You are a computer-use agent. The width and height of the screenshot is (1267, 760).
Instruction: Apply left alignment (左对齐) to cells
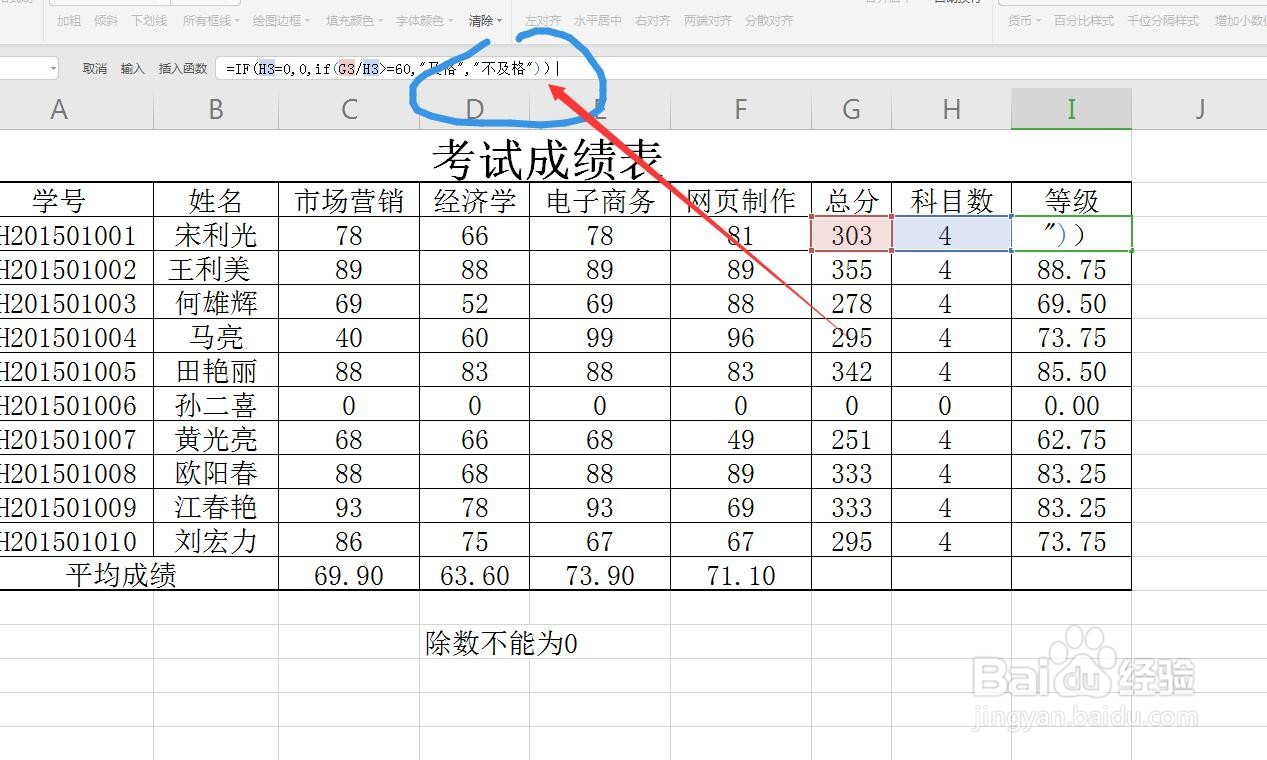tap(543, 20)
